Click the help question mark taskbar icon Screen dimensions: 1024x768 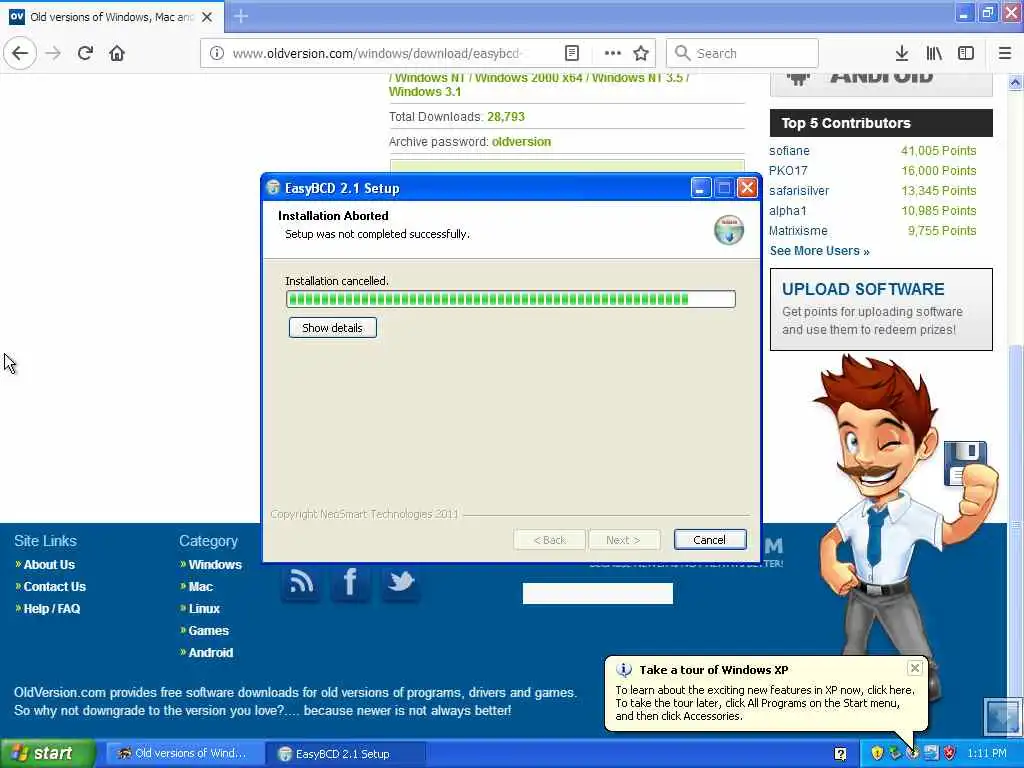click(x=840, y=754)
